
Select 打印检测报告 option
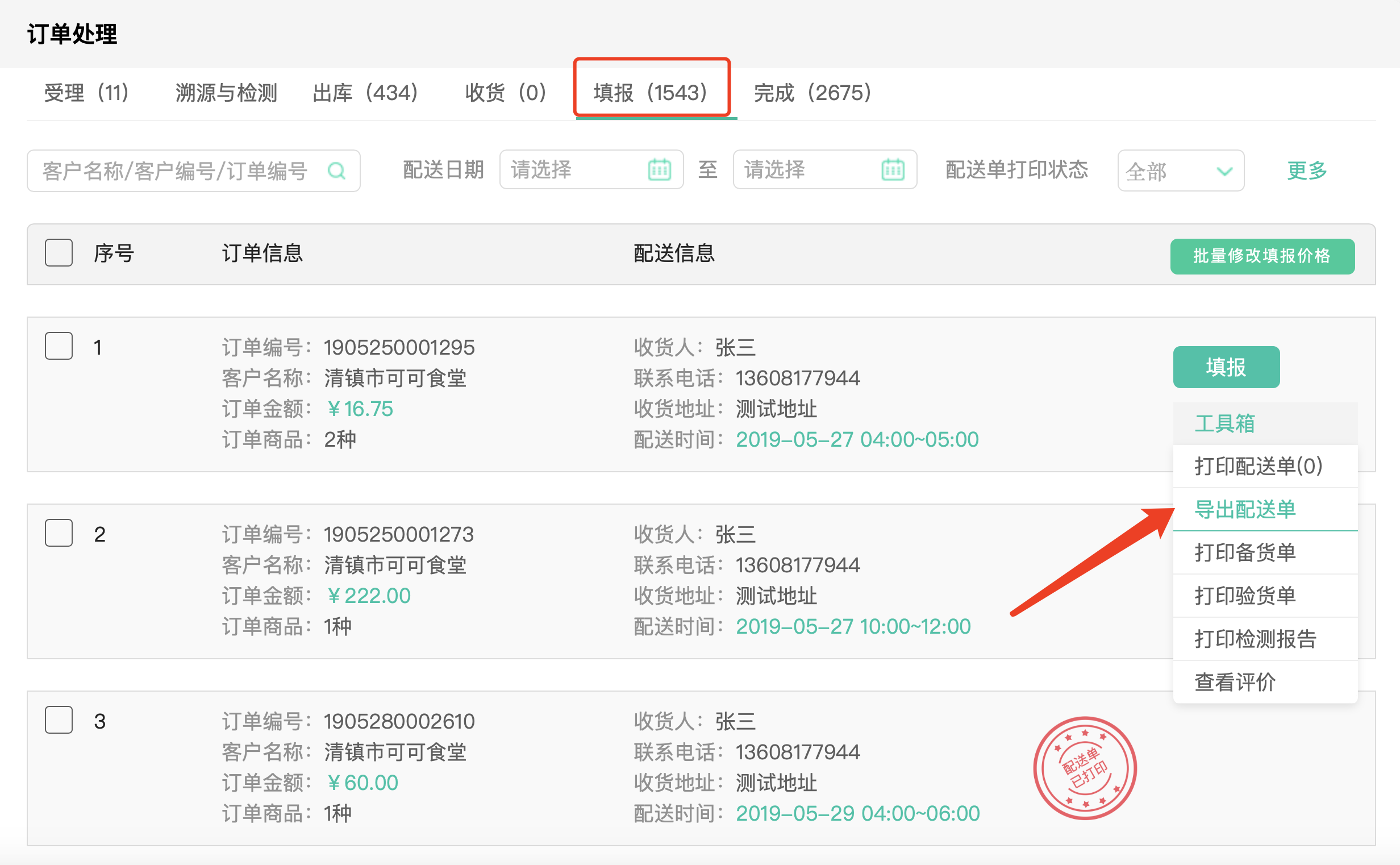[1256, 638]
